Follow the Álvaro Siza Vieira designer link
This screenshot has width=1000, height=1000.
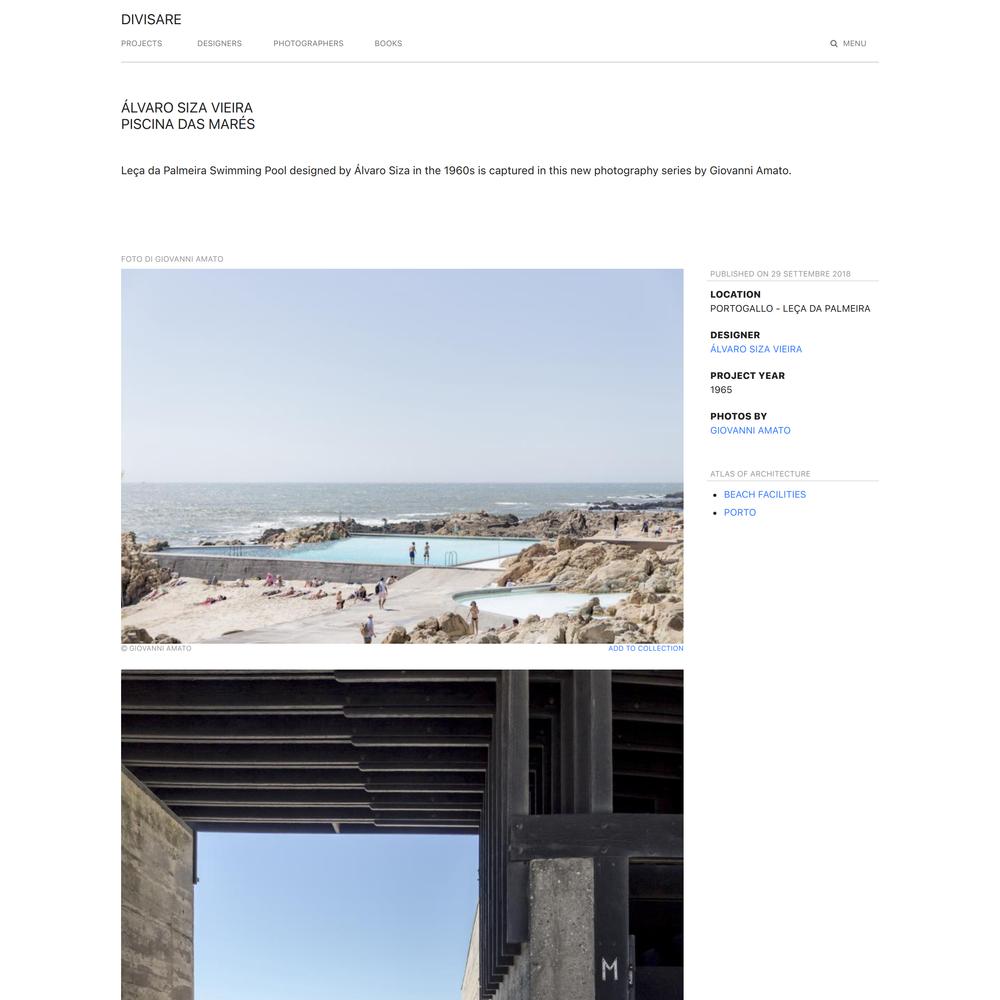(x=756, y=349)
